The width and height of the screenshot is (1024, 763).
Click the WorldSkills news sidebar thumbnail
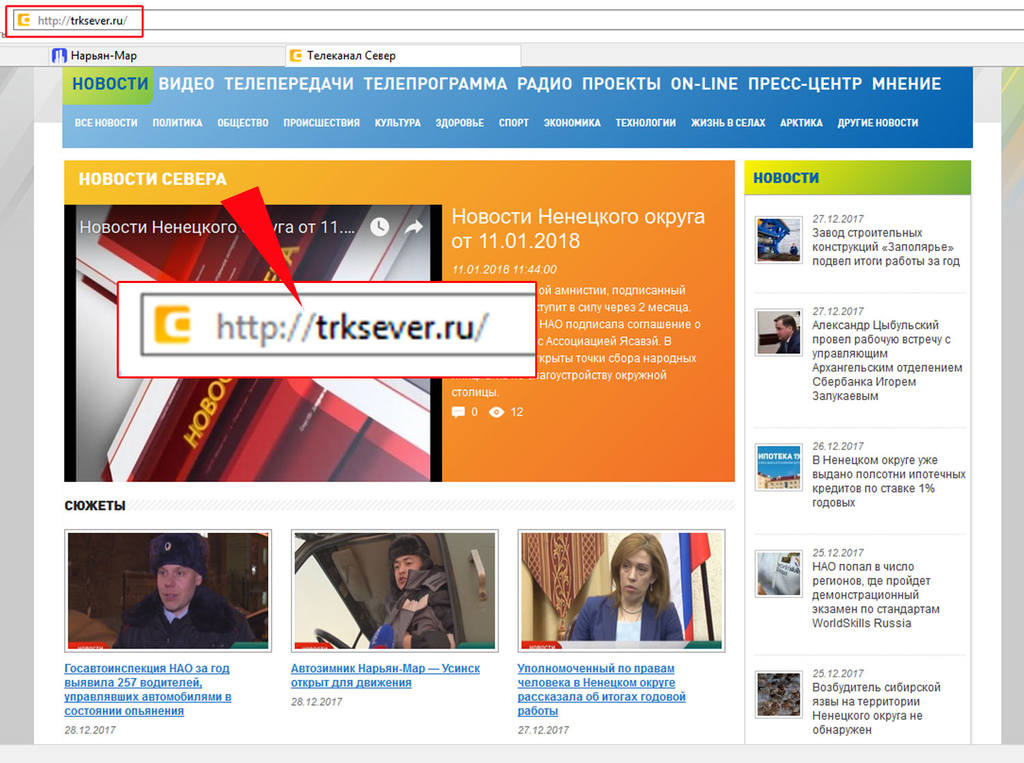(778, 574)
